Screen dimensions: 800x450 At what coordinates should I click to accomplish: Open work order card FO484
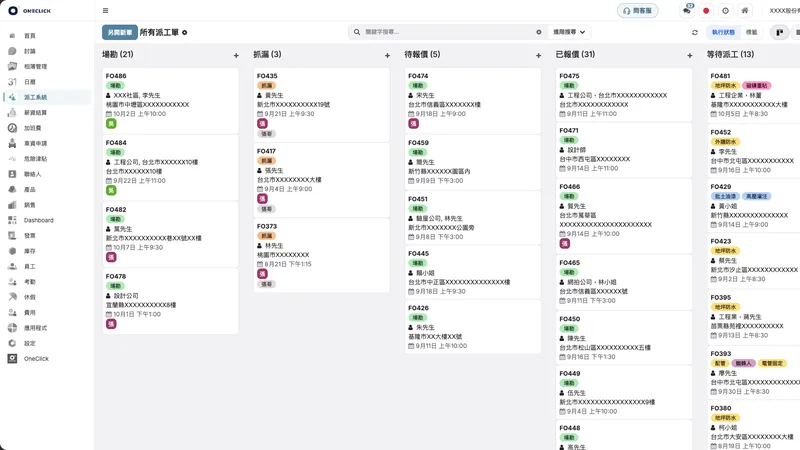(x=170, y=167)
